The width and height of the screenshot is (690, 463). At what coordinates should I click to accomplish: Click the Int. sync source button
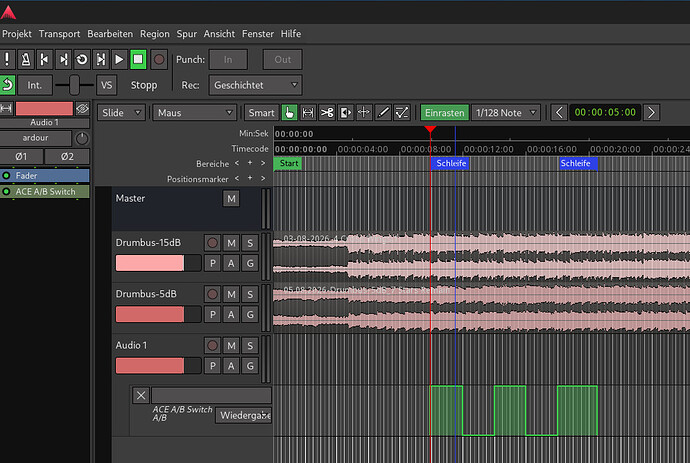(x=35, y=85)
